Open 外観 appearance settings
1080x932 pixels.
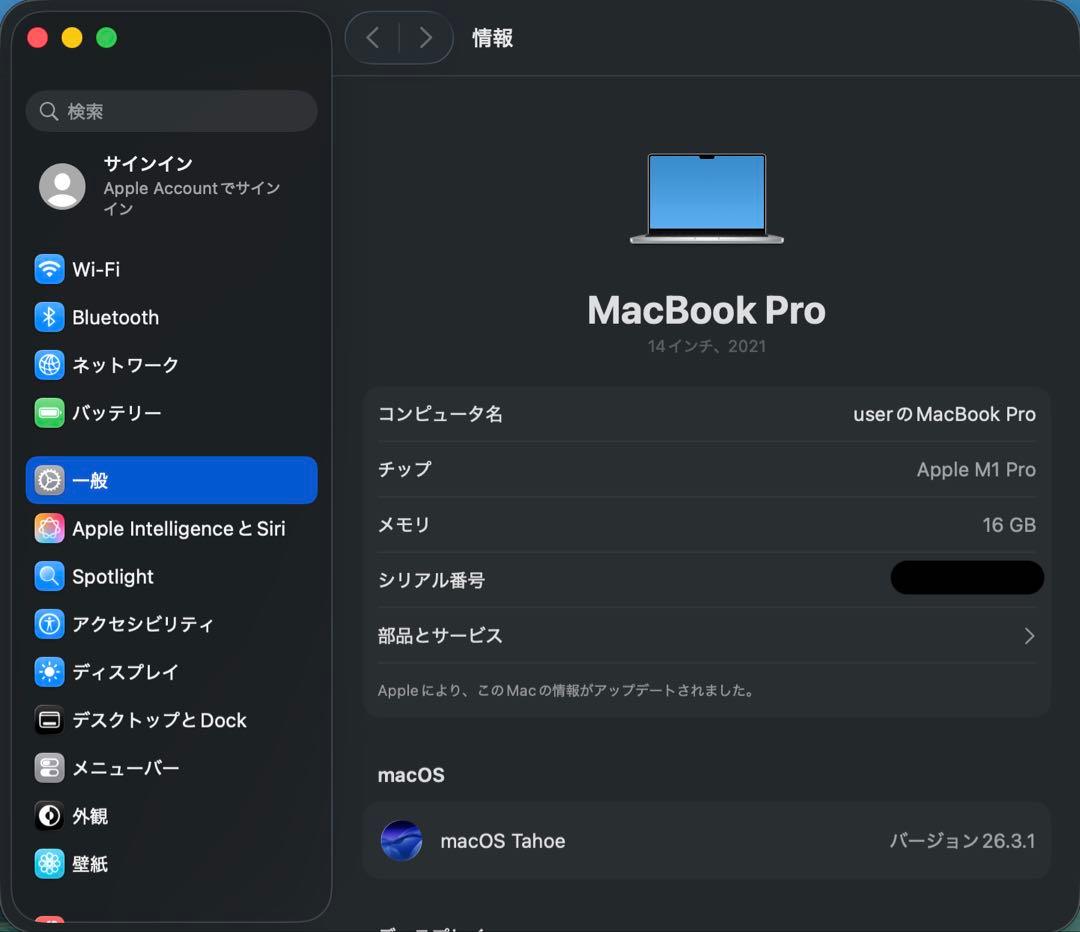pyautogui.click(x=92, y=816)
